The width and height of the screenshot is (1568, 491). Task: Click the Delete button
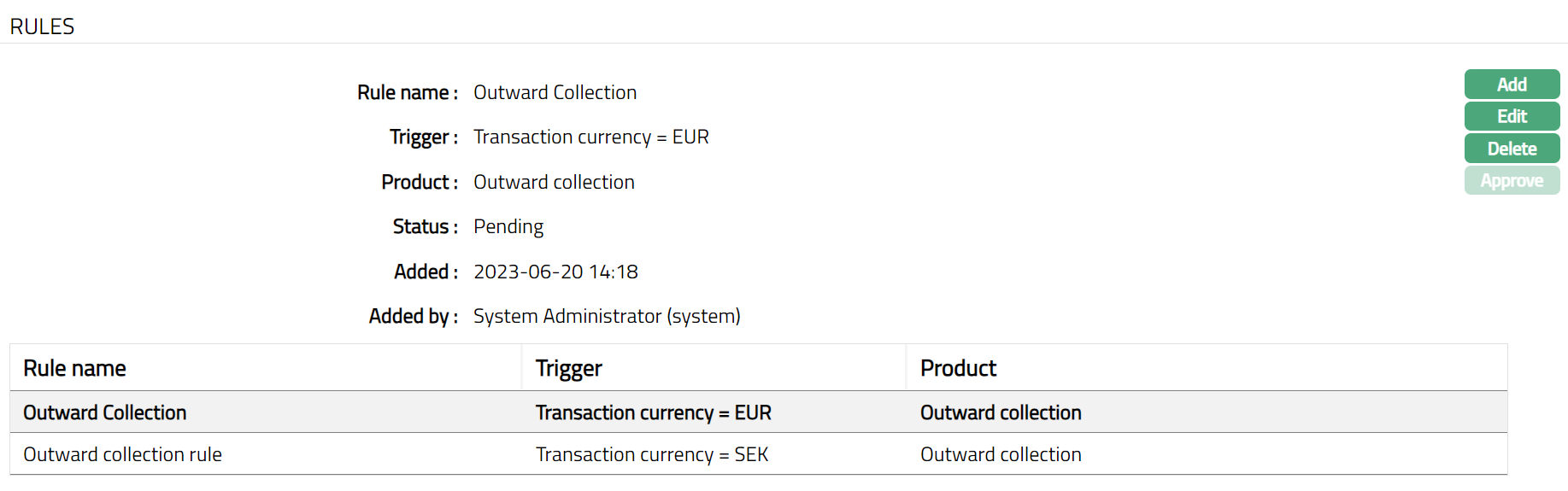pos(1511,149)
